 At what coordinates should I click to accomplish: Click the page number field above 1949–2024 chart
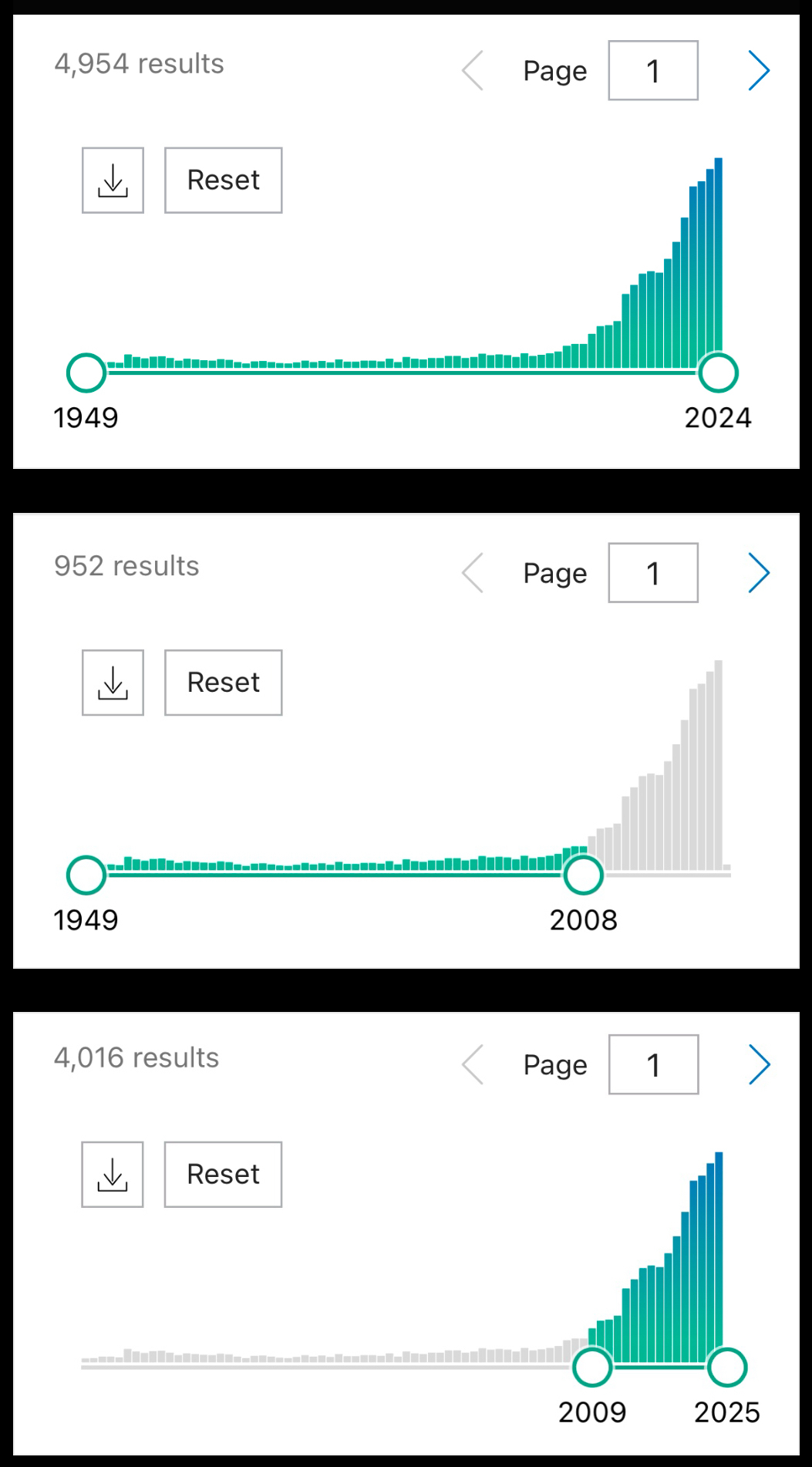pyautogui.click(x=653, y=71)
